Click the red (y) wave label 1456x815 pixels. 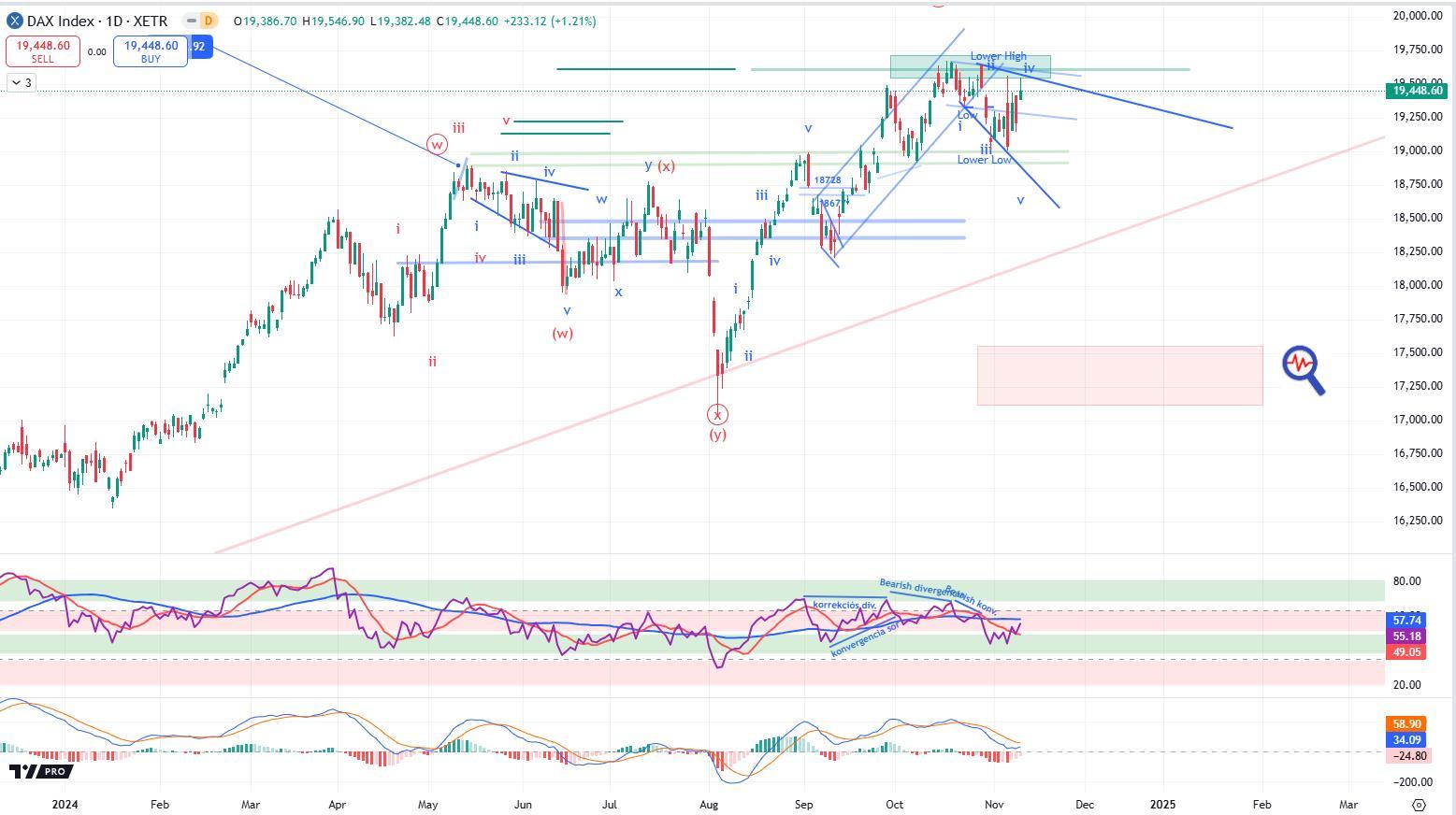tap(717, 434)
